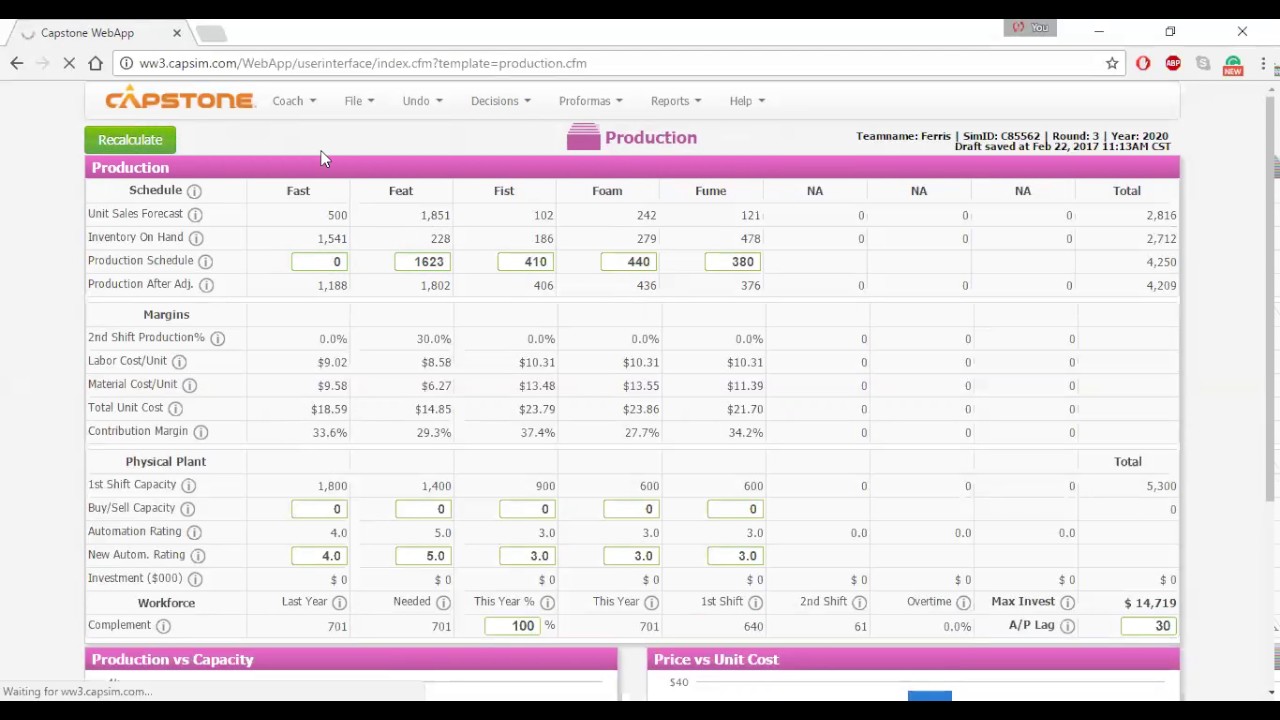
Task: Open the Coach dropdown menu
Action: click(294, 101)
